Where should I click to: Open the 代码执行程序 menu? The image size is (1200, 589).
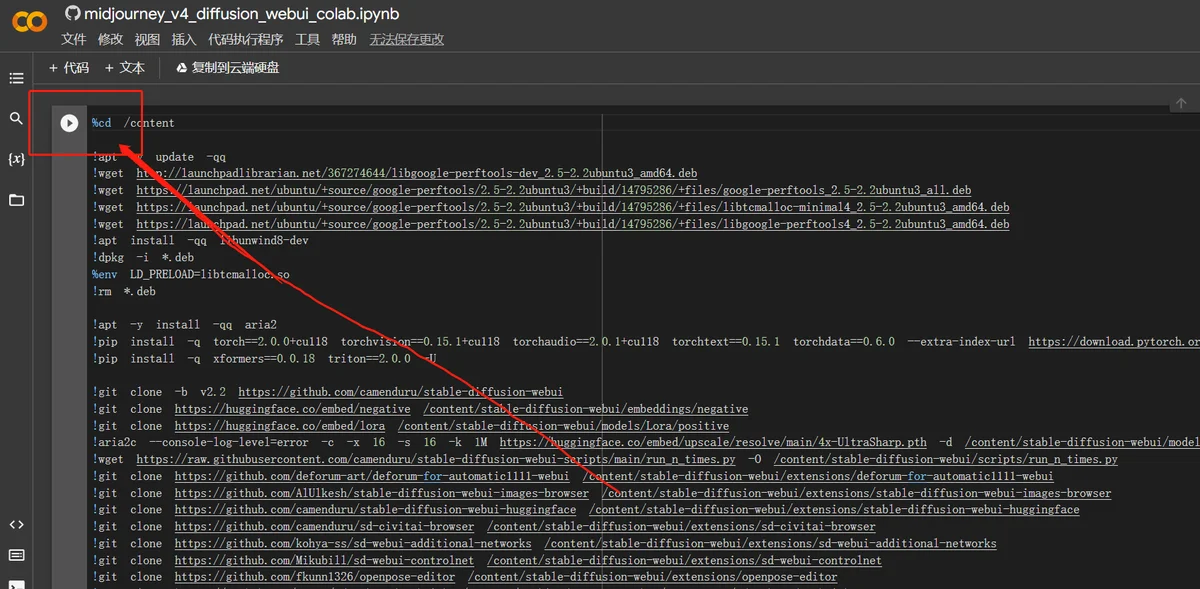(246, 39)
